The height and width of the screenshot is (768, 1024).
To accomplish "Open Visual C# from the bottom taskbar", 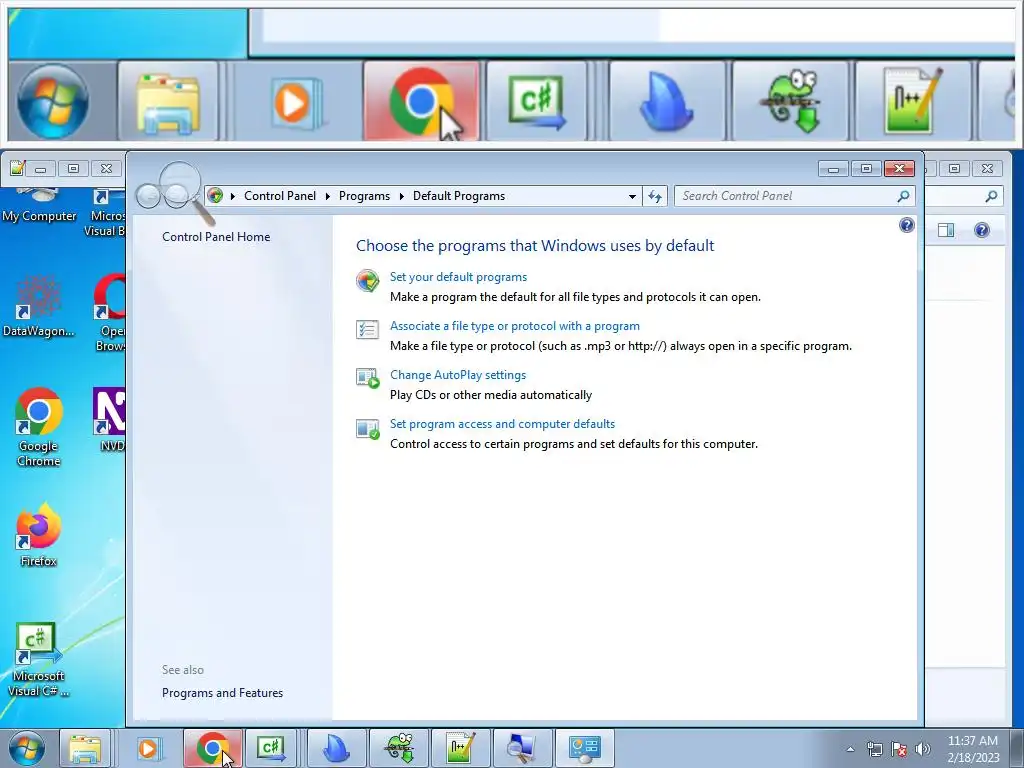I will pyautogui.click(x=271, y=748).
